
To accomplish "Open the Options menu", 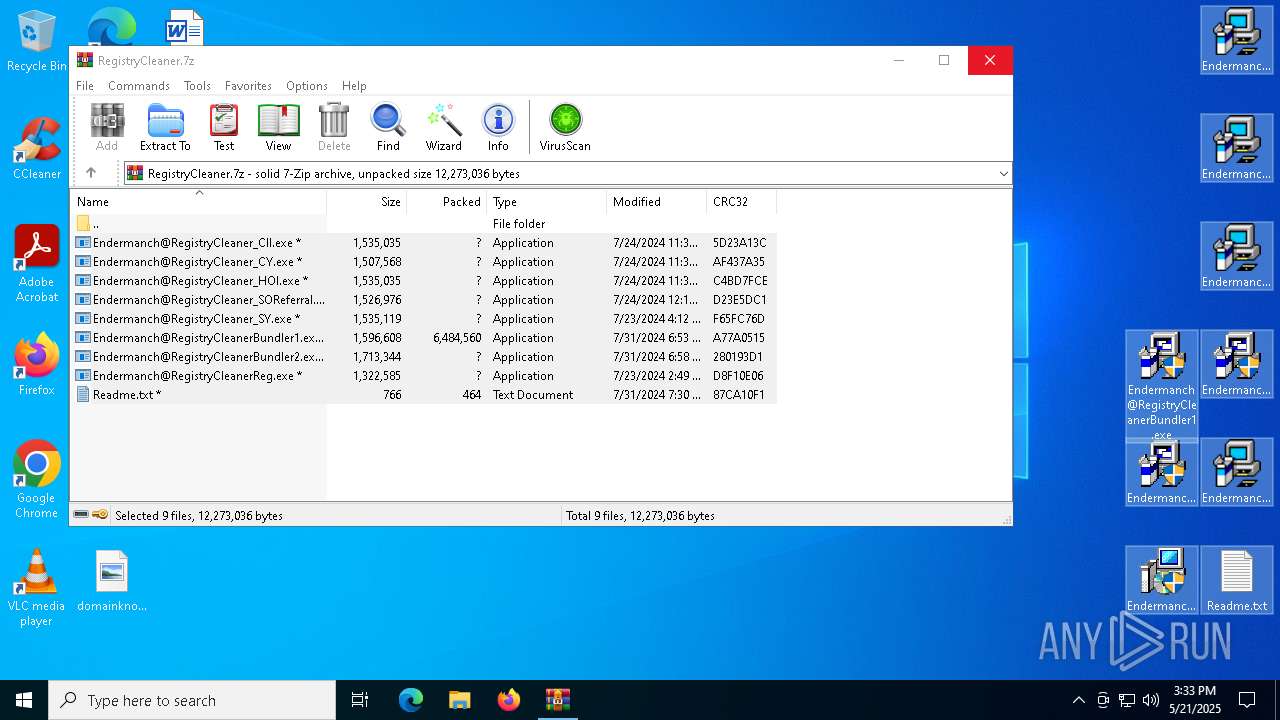I will click(x=307, y=86).
